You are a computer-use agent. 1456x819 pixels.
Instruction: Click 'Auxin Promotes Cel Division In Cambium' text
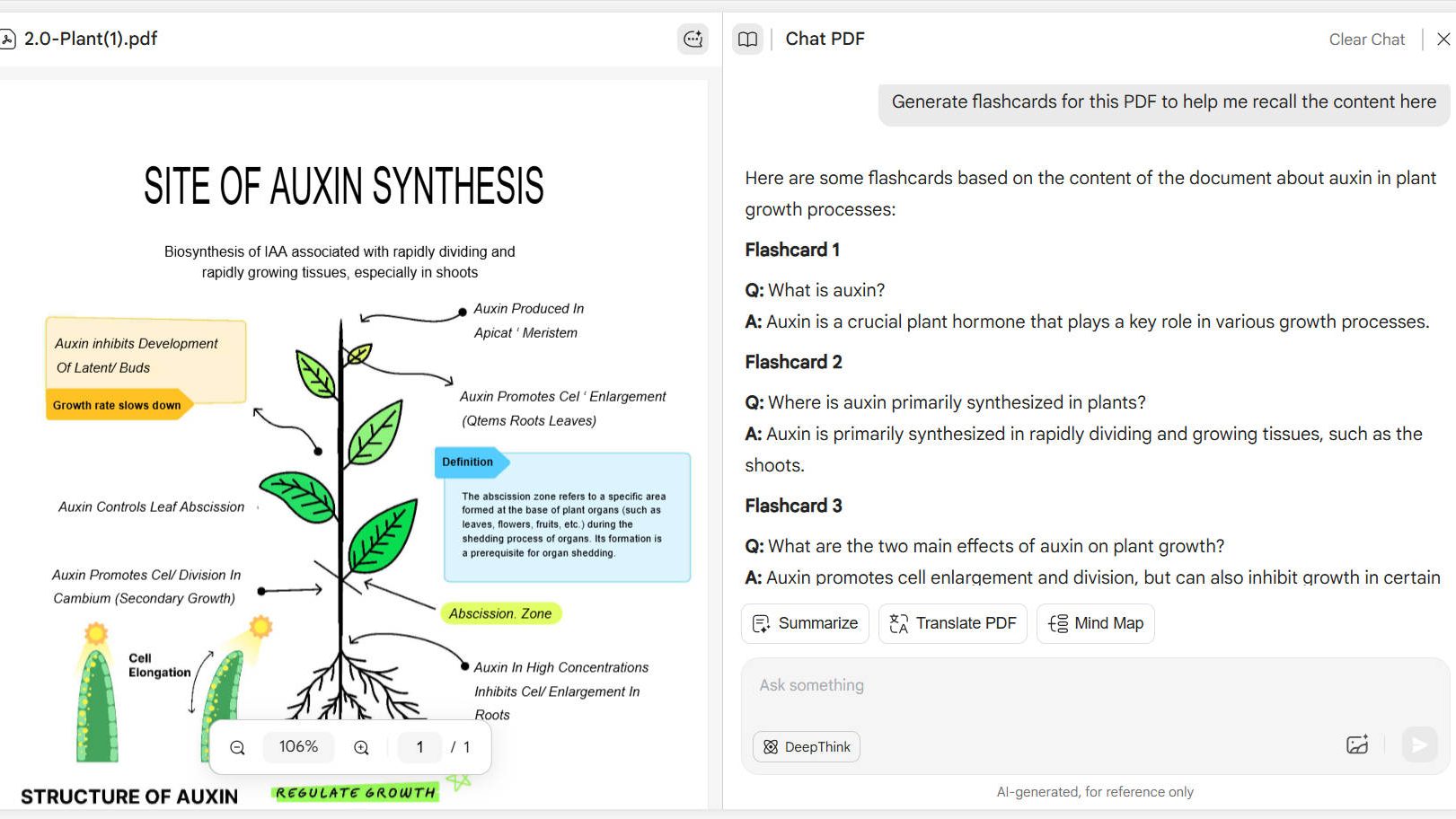[x=146, y=586]
